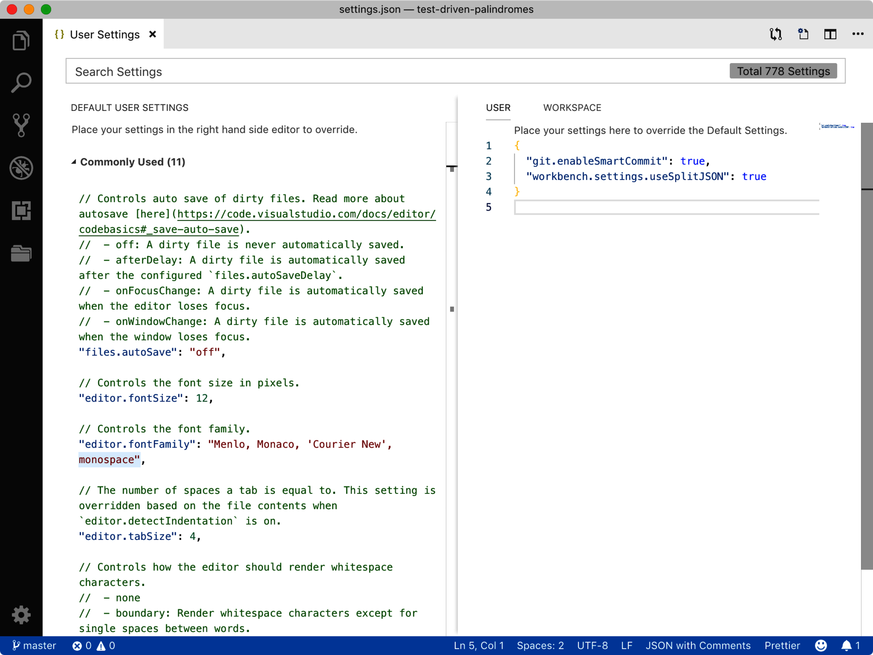Open the Extensions view
The width and height of the screenshot is (873, 655).
coord(21,210)
